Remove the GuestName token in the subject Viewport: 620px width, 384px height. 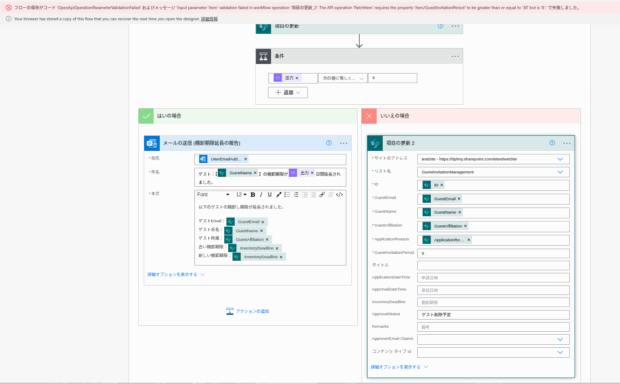coord(255,173)
